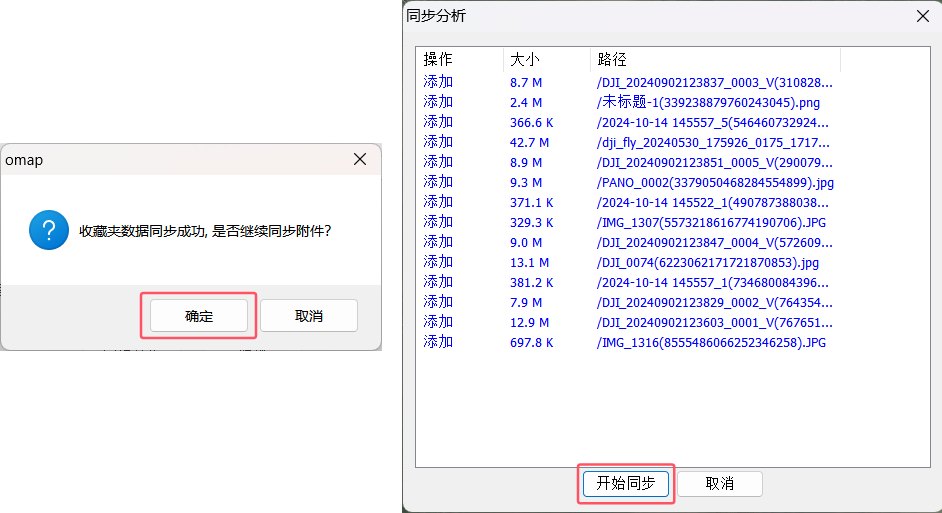Select the 未标题-1 png file row

(x=708, y=102)
